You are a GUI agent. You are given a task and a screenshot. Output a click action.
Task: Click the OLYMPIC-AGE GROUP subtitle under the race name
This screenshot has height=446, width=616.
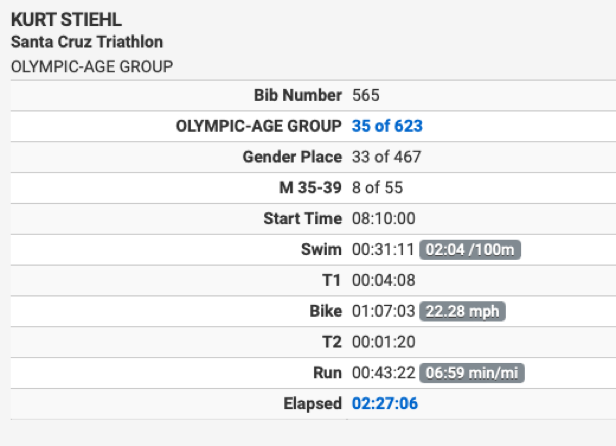point(92,66)
